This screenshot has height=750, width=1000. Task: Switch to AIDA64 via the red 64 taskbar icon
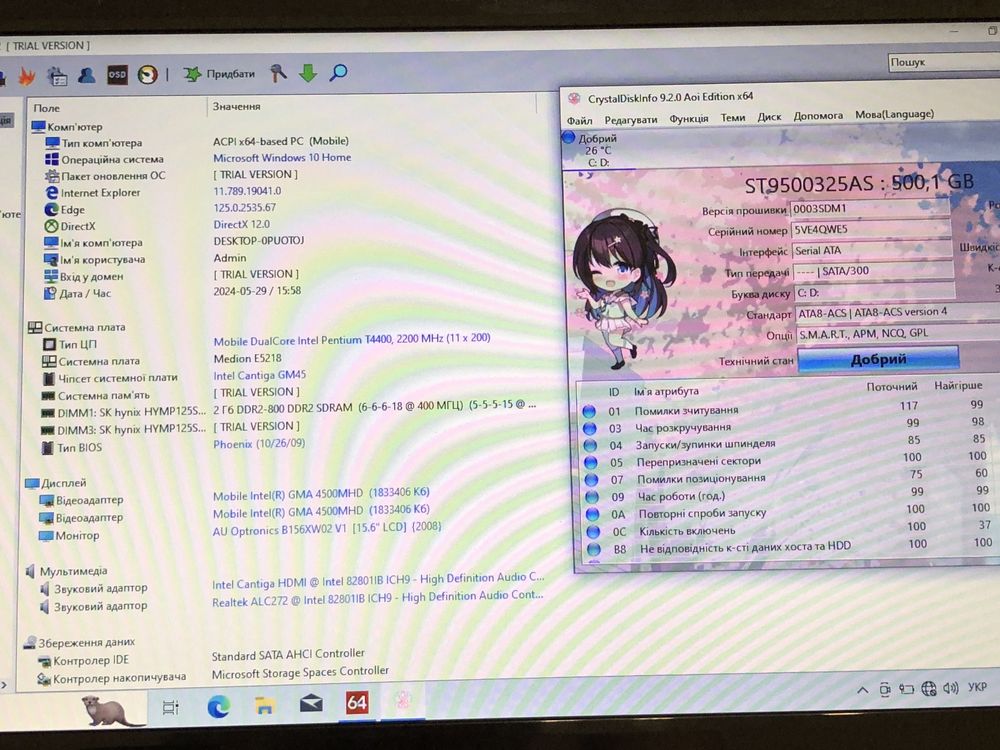point(357,703)
